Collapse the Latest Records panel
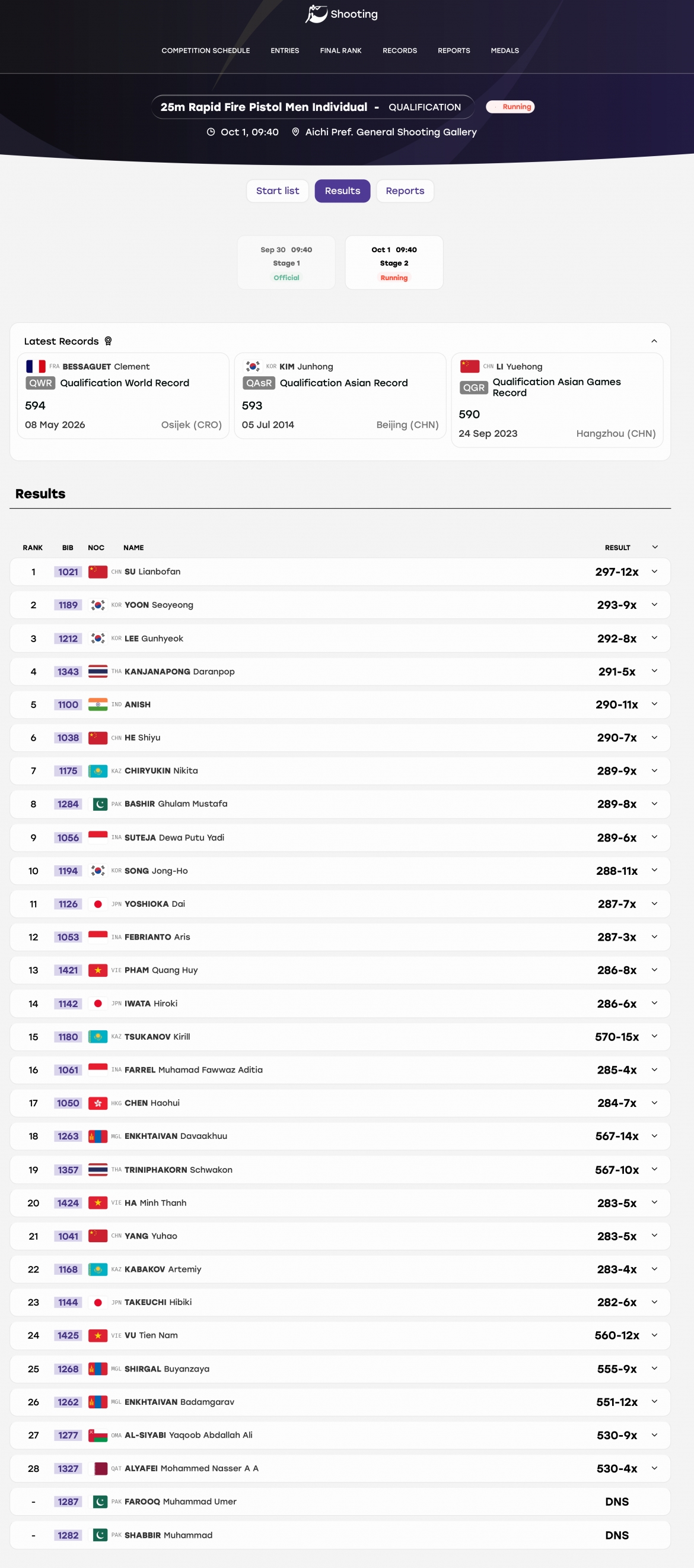The image size is (694, 1568). click(654, 341)
